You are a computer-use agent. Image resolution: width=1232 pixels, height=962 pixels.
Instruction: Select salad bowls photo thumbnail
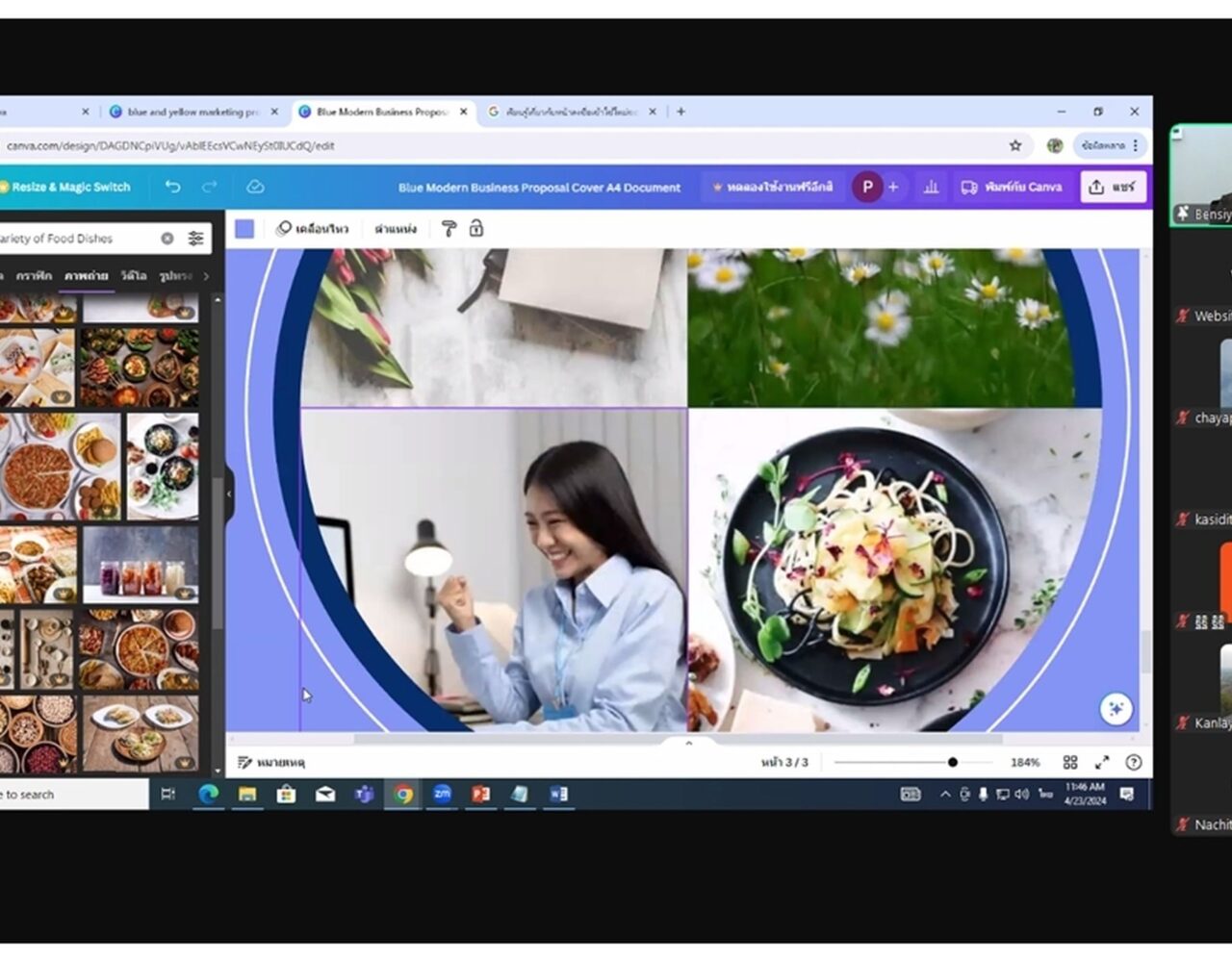163,467
